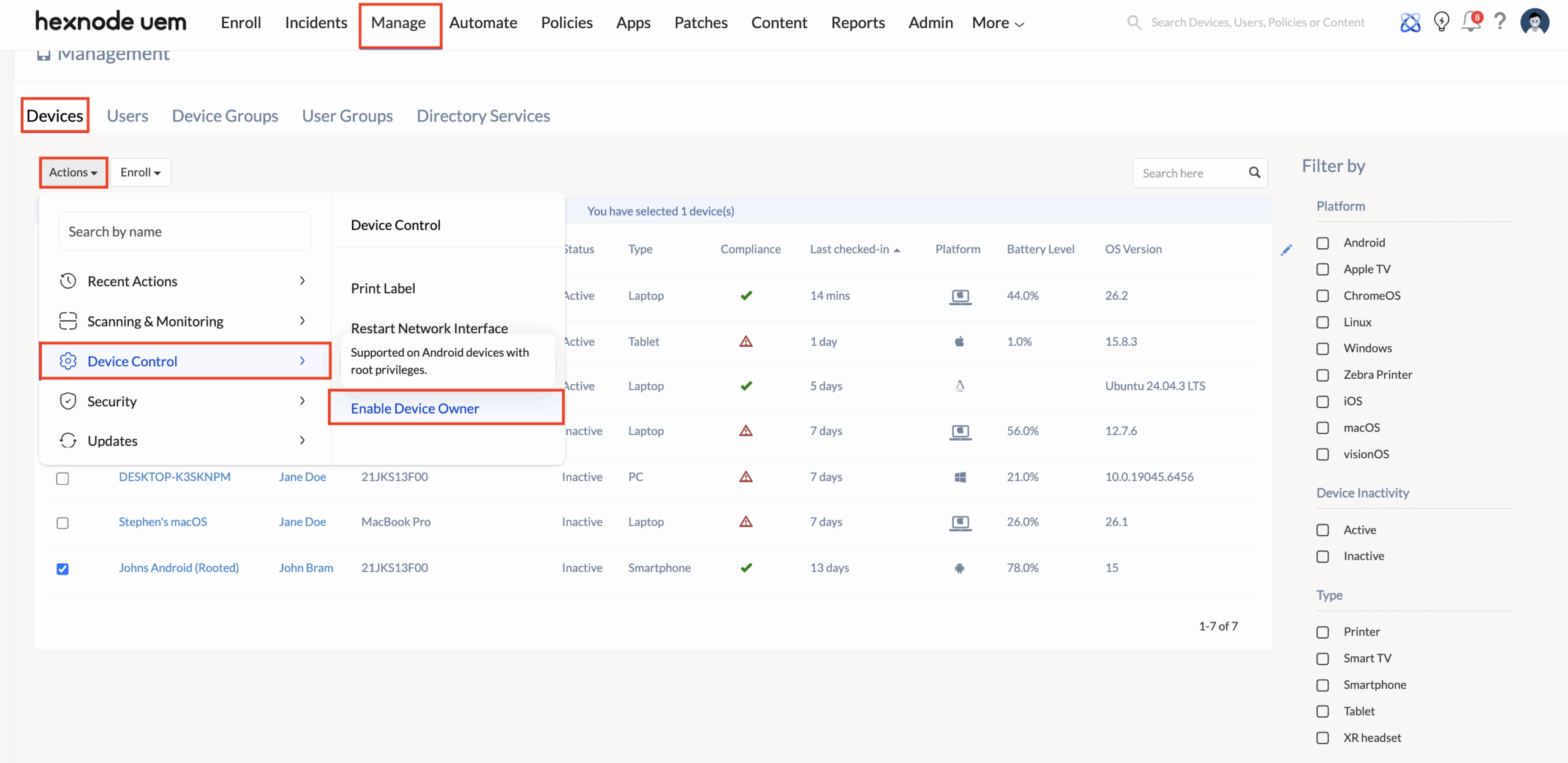Expand the More menu in navbar
1568x763 pixels.
[997, 23]
